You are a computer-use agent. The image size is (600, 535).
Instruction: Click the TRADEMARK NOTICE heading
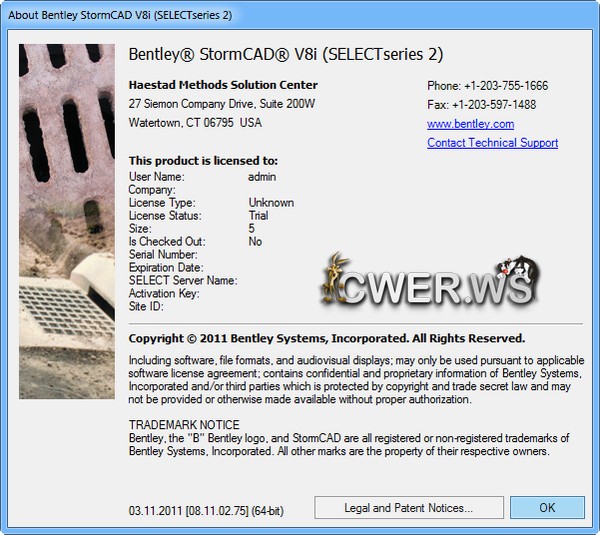(184, 425)
